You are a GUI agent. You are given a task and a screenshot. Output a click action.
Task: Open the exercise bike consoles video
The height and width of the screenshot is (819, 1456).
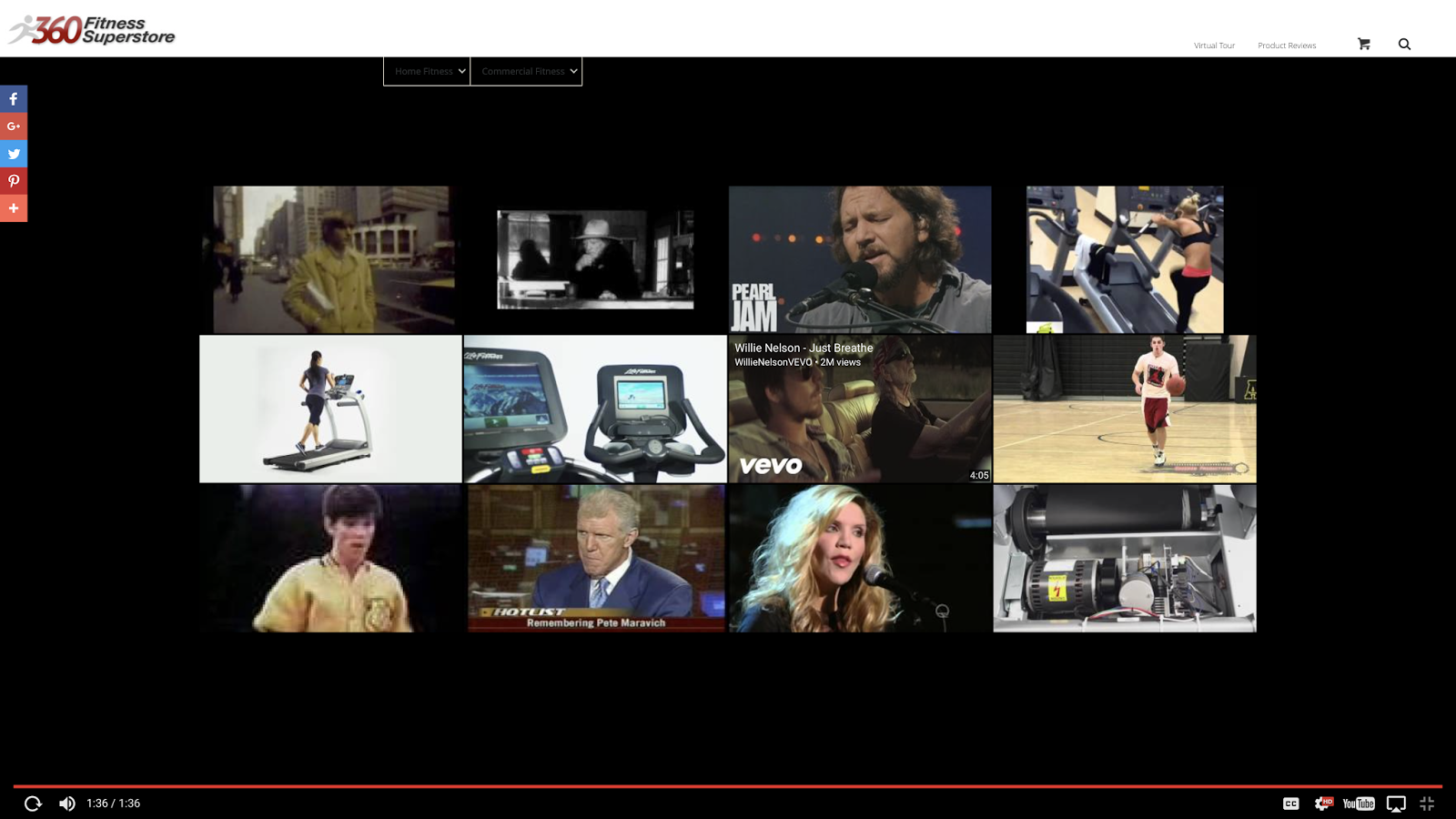(595, 409)
